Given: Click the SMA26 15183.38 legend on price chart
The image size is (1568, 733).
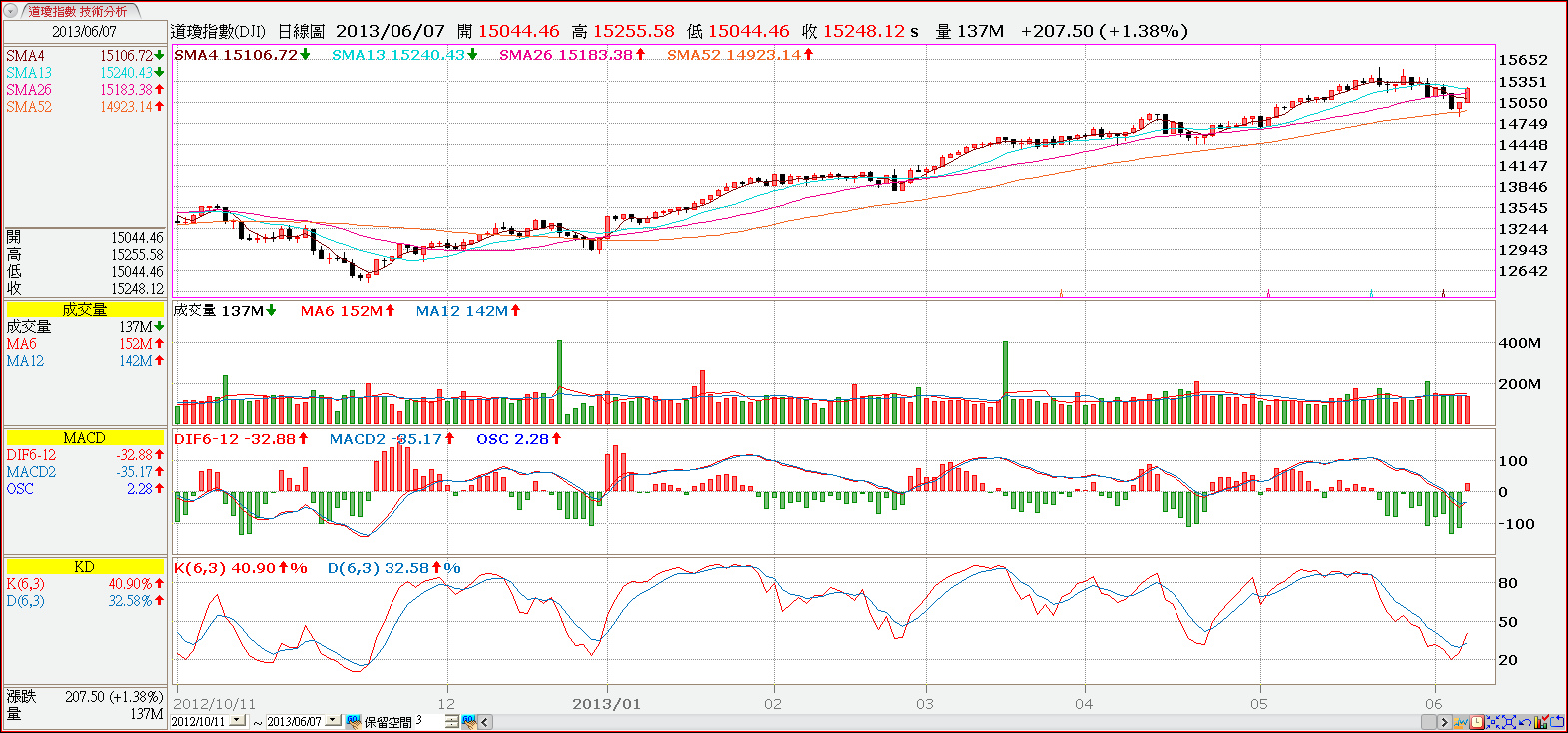Looking at the screenshot, I should [x=572, y=55].
